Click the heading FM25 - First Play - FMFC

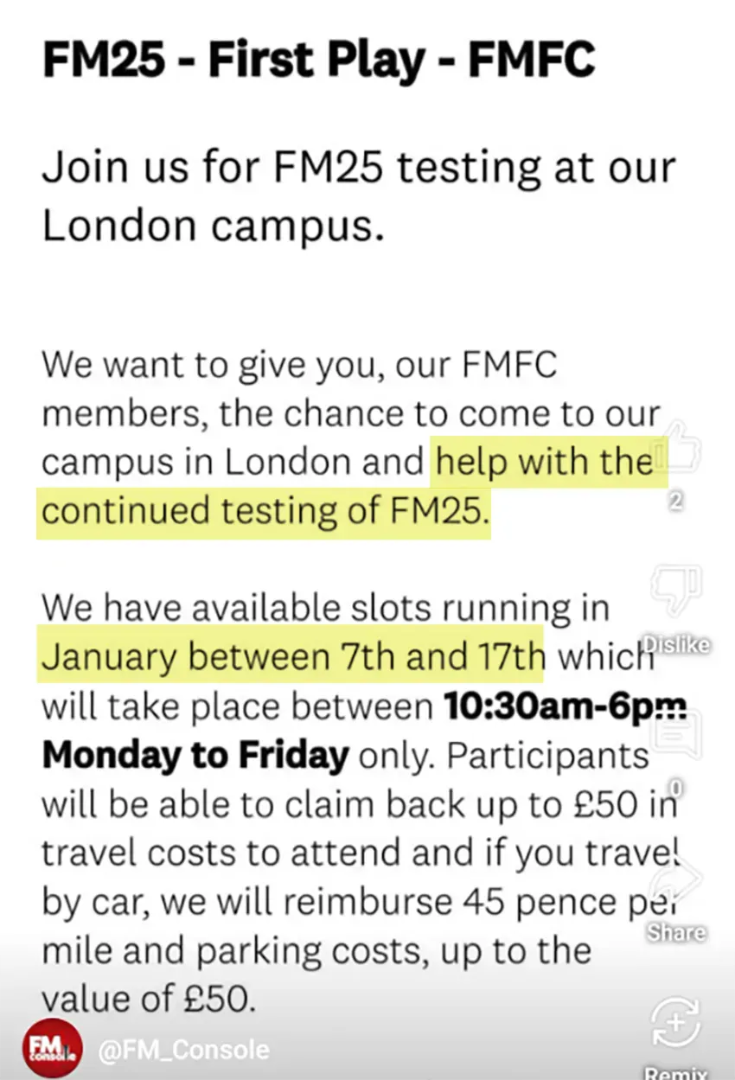pos(318,60)
